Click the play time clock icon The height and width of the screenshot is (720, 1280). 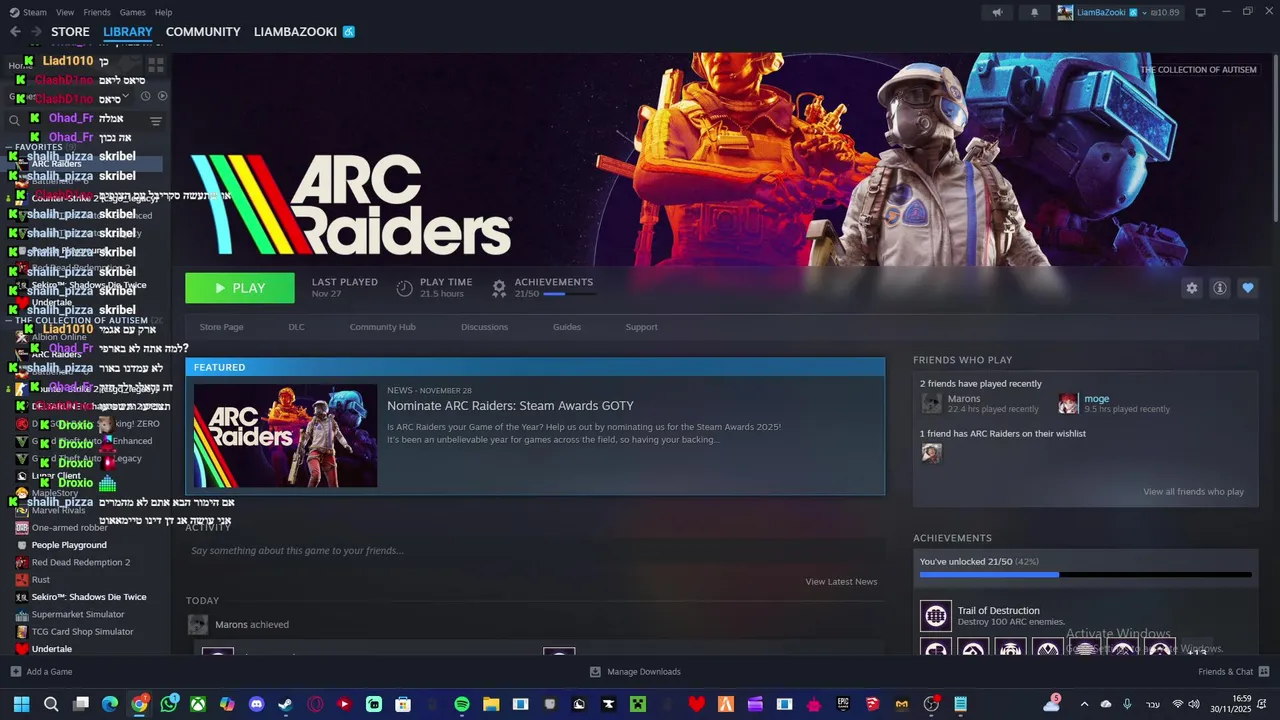pyautogui.click(x=404, y=288)
